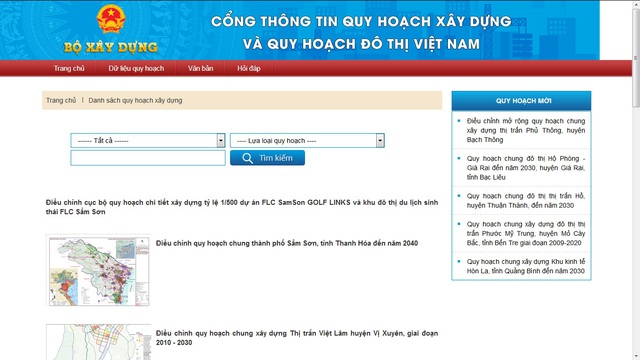Open Hộ Phòng - Giá Rai planning link

pyautogui.click(x=526, y=168)
